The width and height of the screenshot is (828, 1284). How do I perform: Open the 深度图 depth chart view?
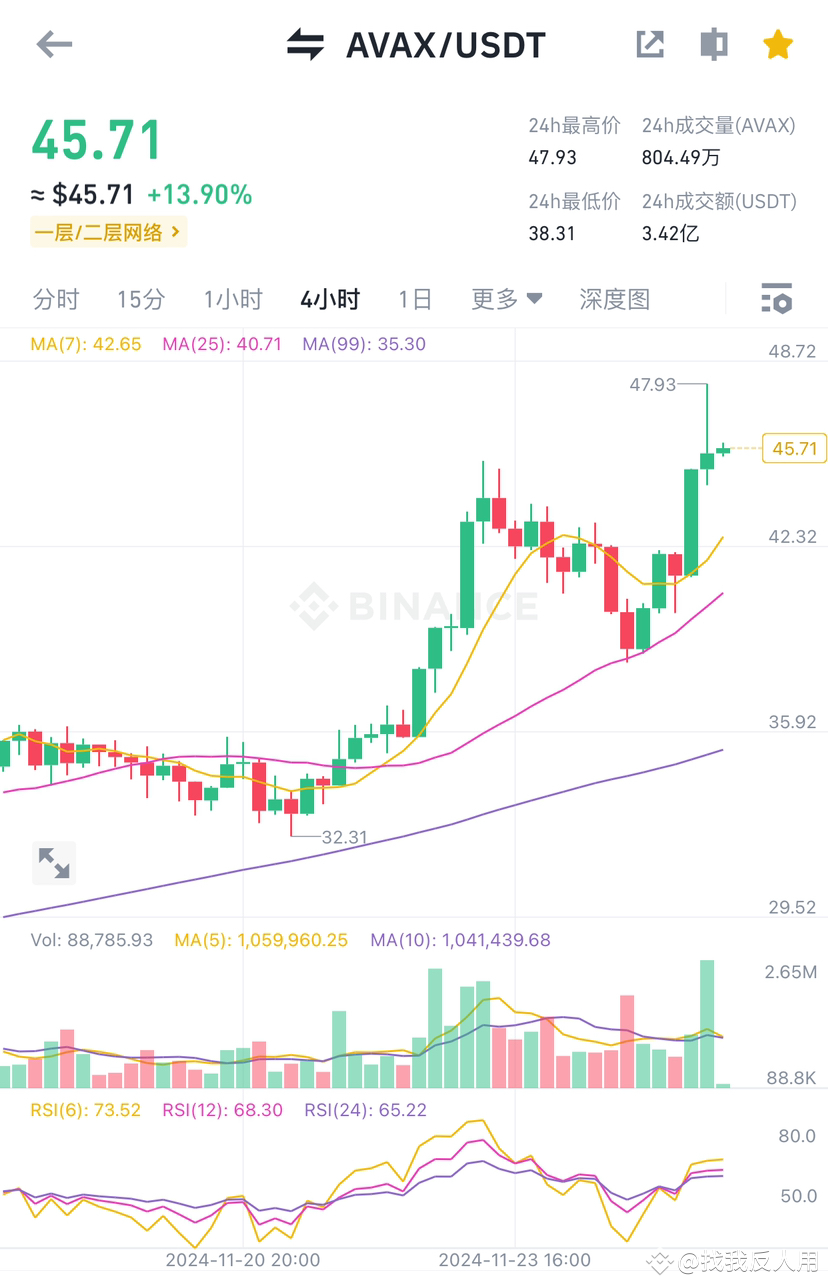pos(613,299)
